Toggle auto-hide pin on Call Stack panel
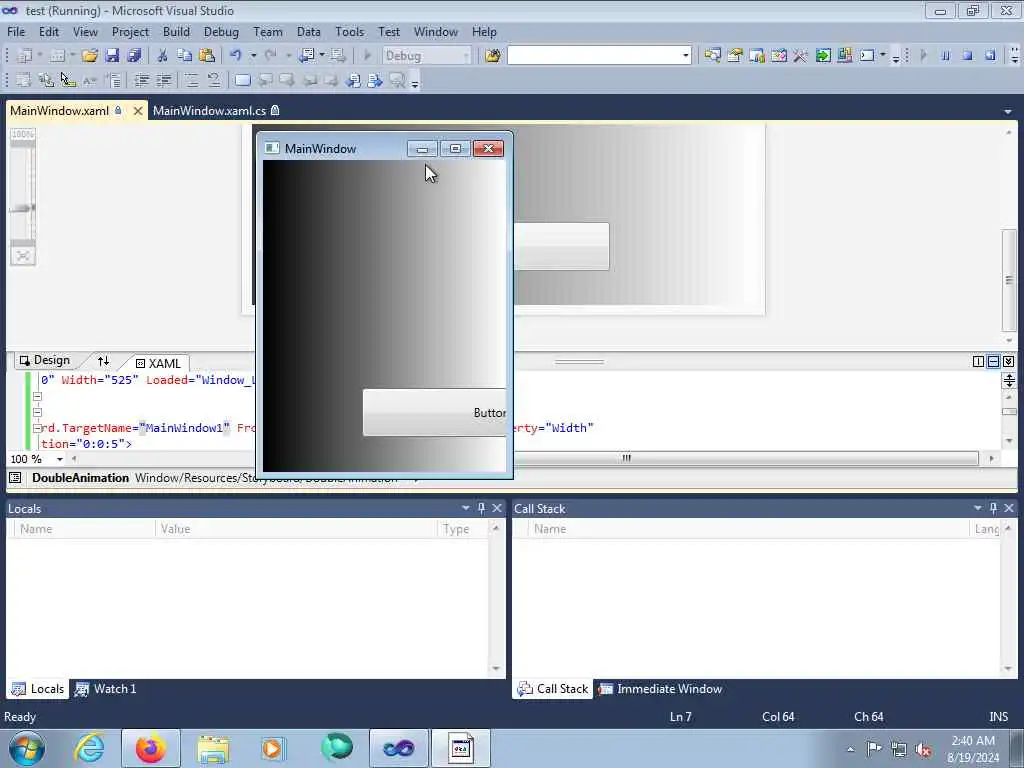The width and height of the screenshot is (1024, 768). [x=993, y=508]
